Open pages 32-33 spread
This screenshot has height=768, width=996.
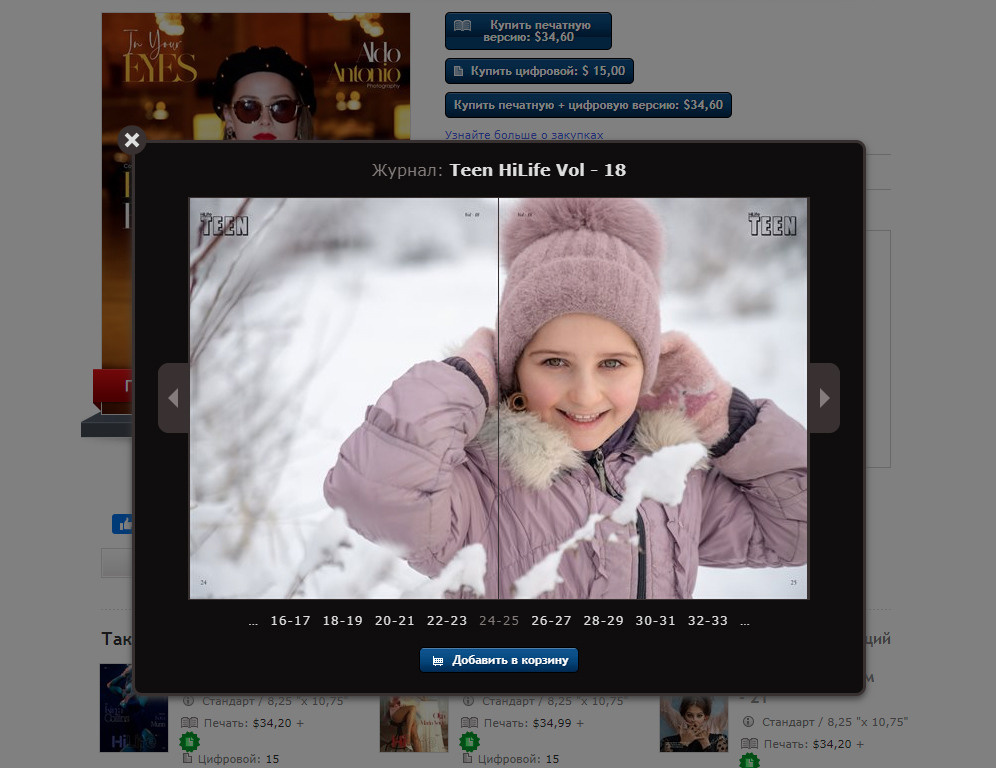click(707, 621)
